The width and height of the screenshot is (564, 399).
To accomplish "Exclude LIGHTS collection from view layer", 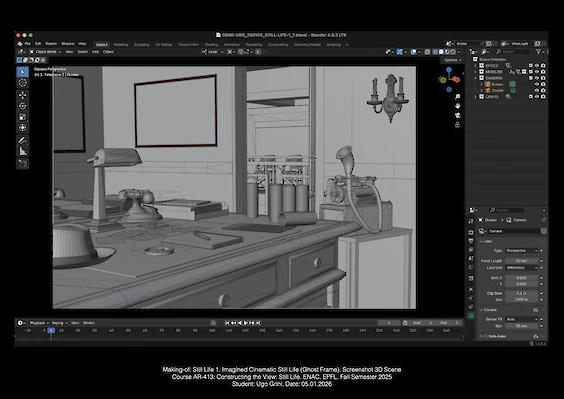I will (530, 96).
